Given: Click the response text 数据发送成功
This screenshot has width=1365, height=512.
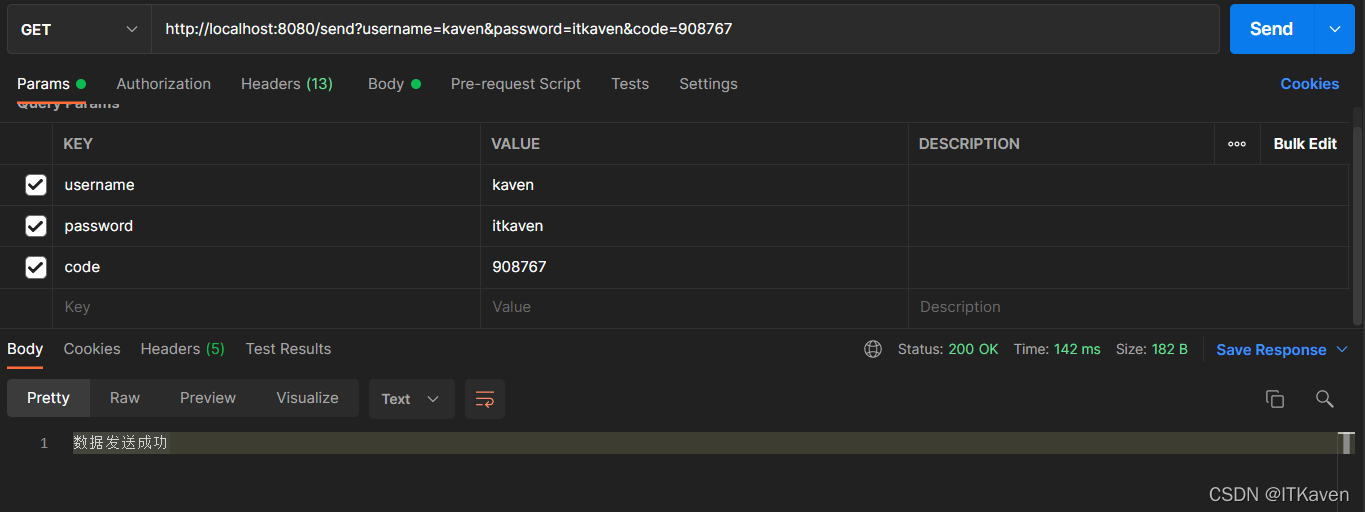Looking at the screenshot, I should [121, 442].
